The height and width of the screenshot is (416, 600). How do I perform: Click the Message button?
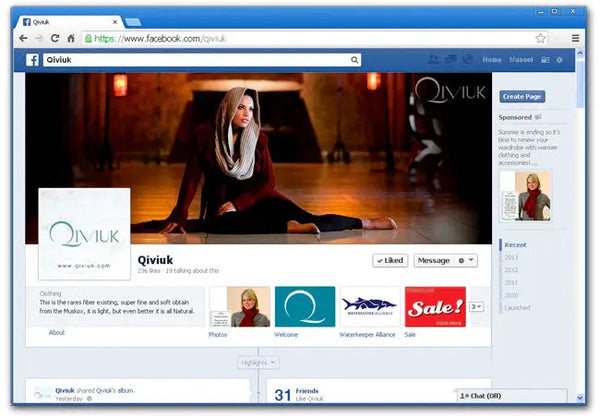pyautogui.click(x=434, y=261)
